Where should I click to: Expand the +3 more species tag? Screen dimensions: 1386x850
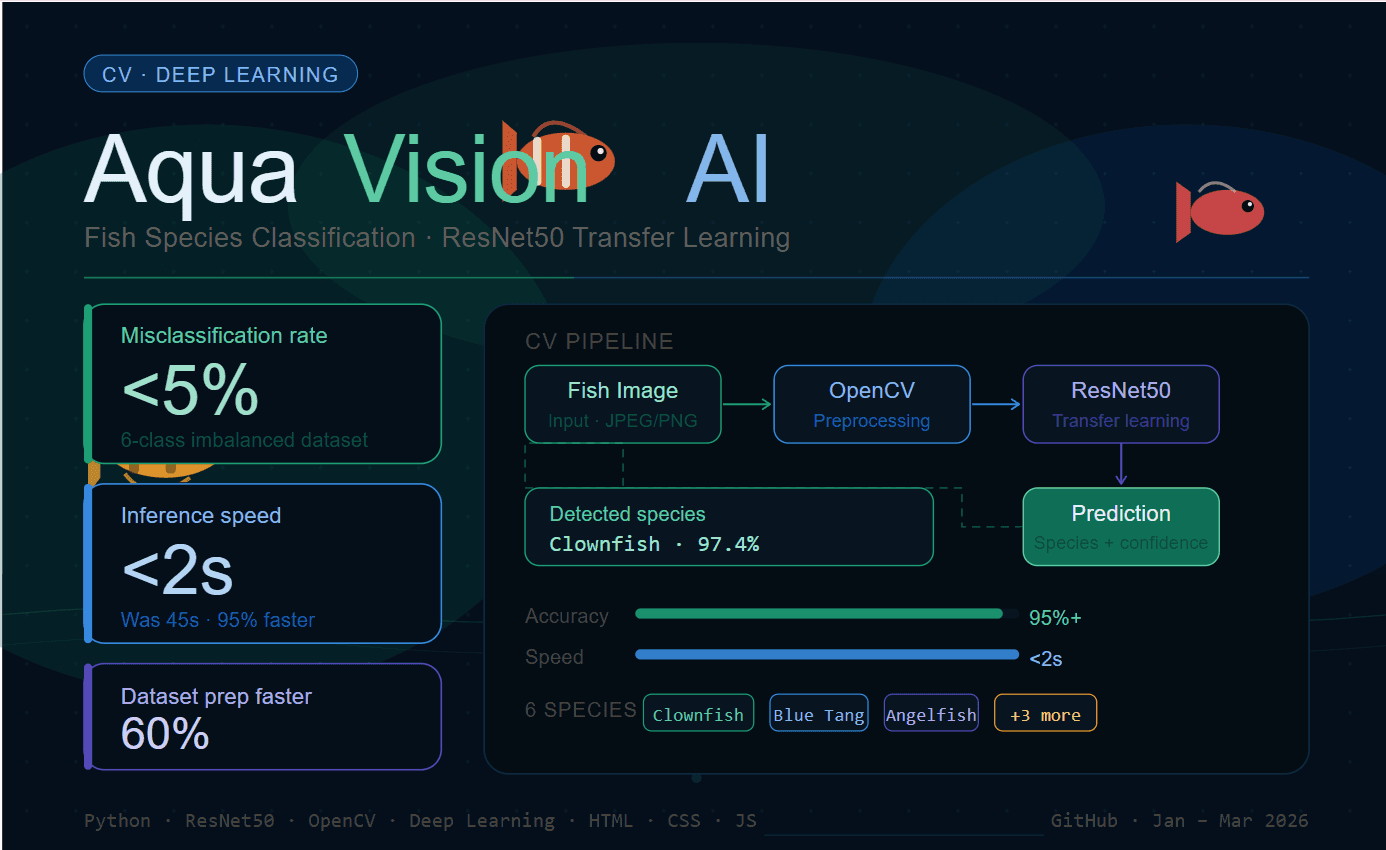click(x=1045, y=714)
